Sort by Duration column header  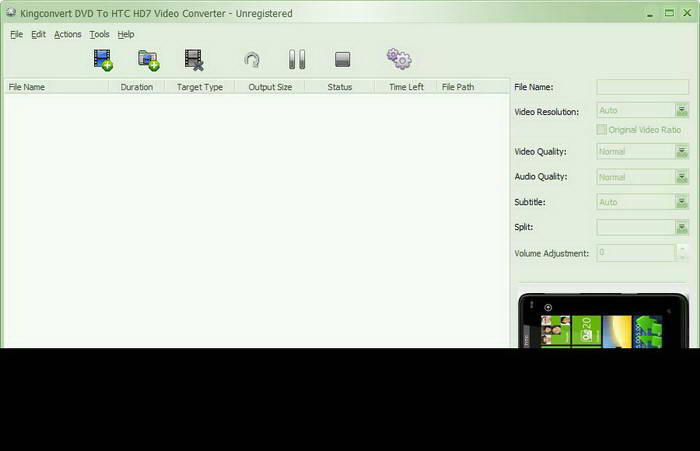(137, 87)
